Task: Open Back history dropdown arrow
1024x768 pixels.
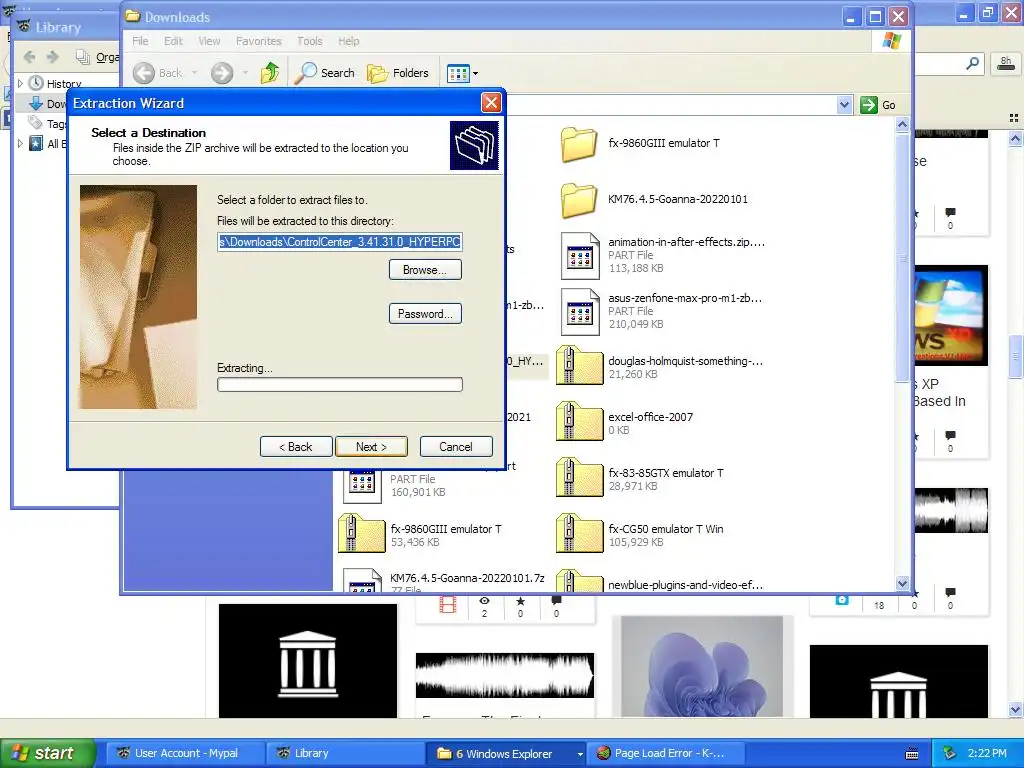Action: point(194,73)
